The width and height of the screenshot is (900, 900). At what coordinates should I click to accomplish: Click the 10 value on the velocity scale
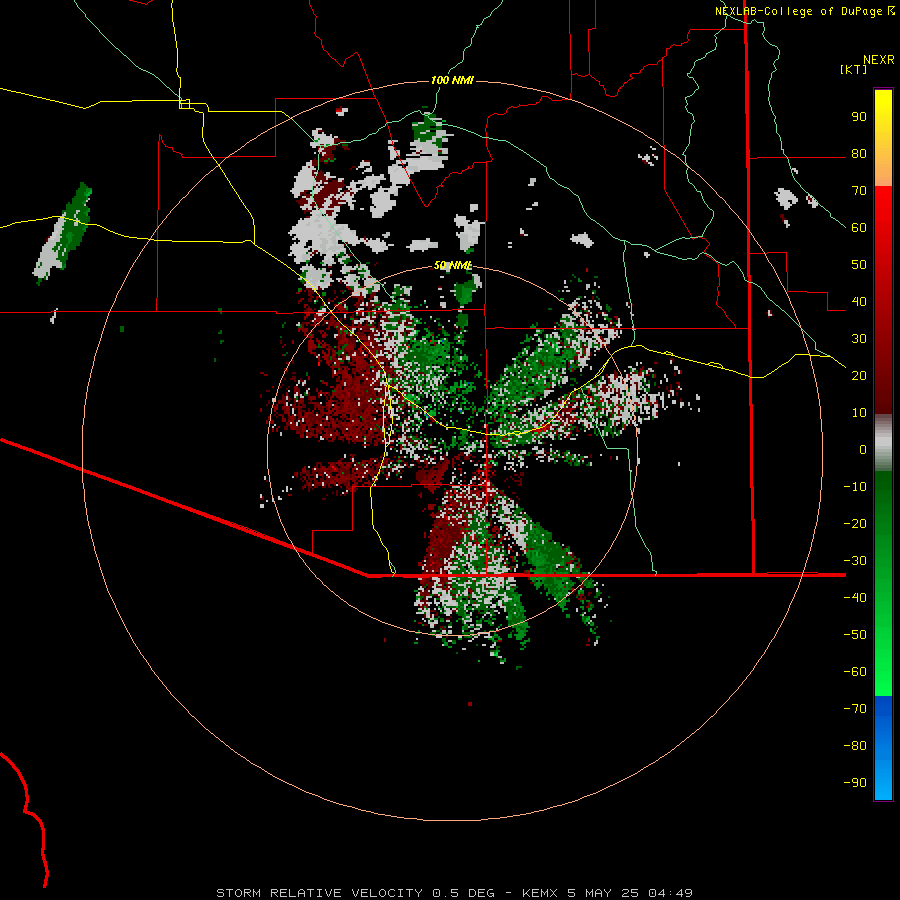(859, 413)
